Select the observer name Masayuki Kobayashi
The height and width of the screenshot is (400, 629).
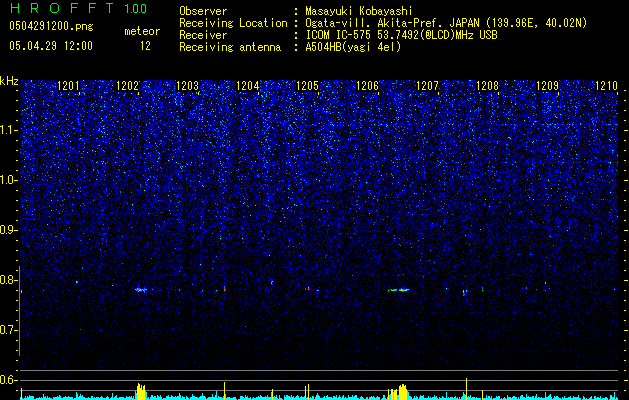359,11
